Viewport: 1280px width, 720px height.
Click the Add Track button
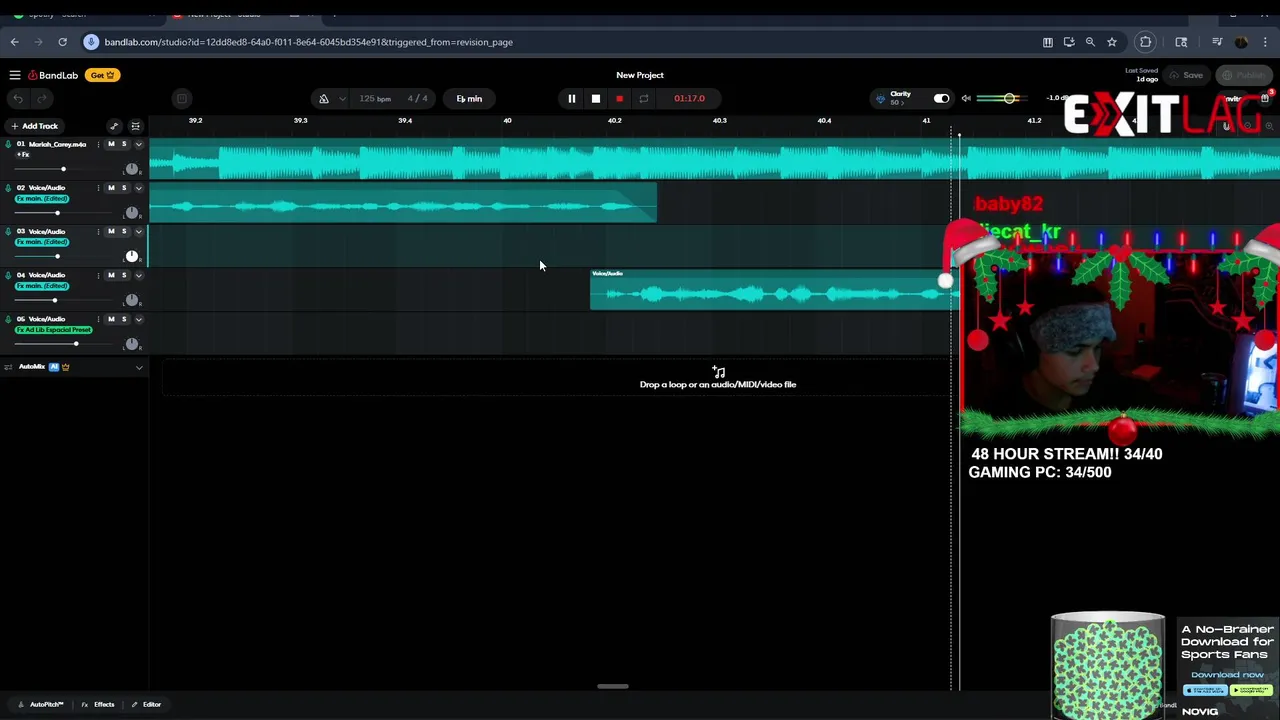[x=34, y=126]
